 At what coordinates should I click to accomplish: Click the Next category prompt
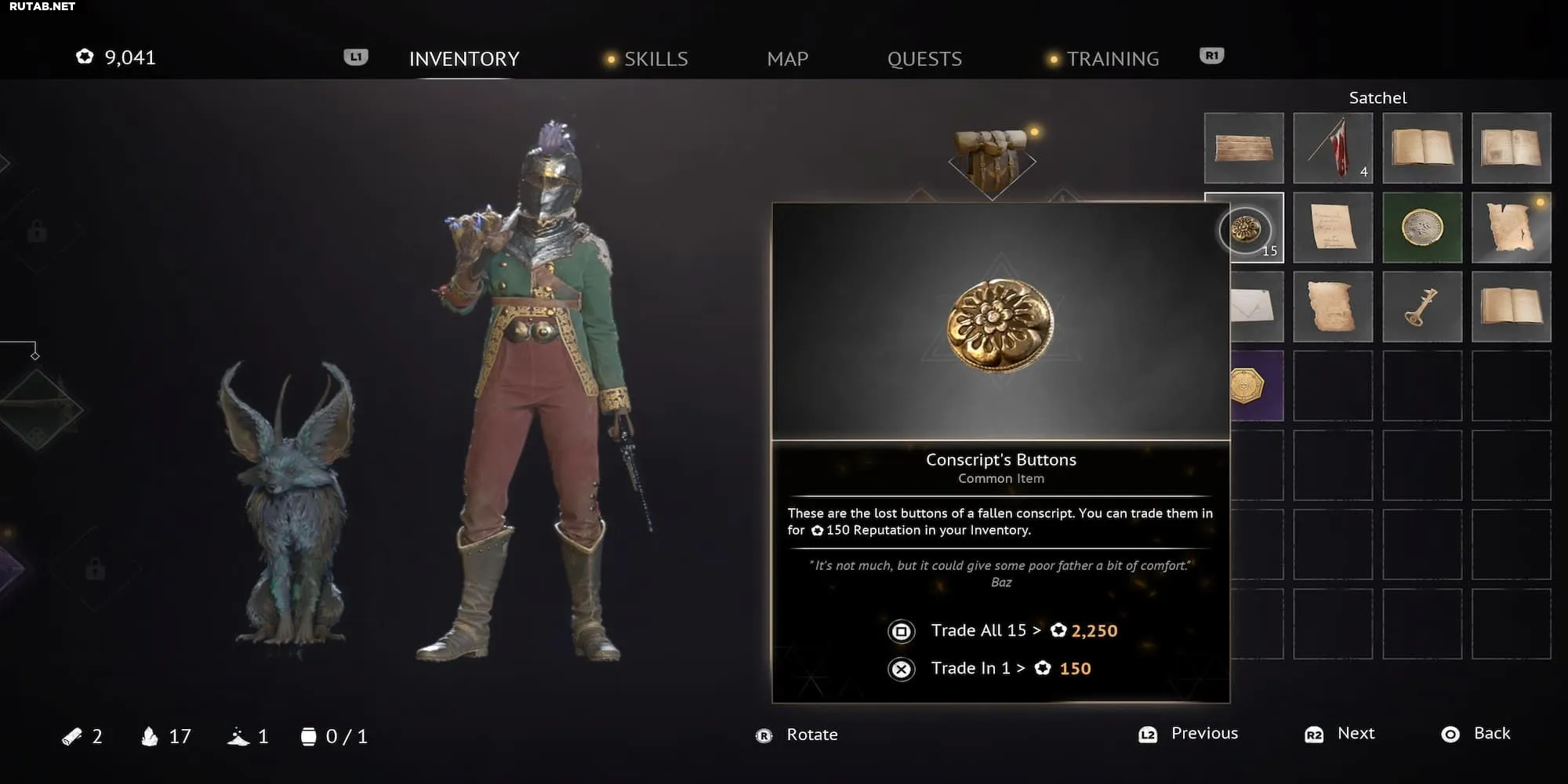pos(1340,734)
